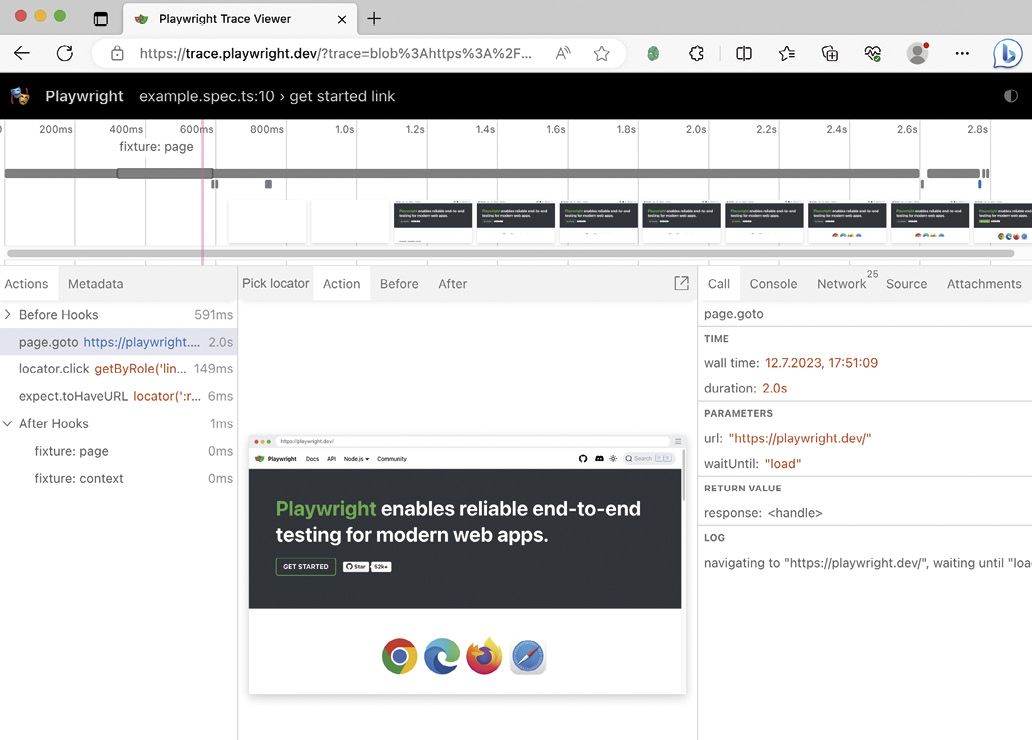Click wall time value 12.7.2023, 17:51:09

[821, 363]
